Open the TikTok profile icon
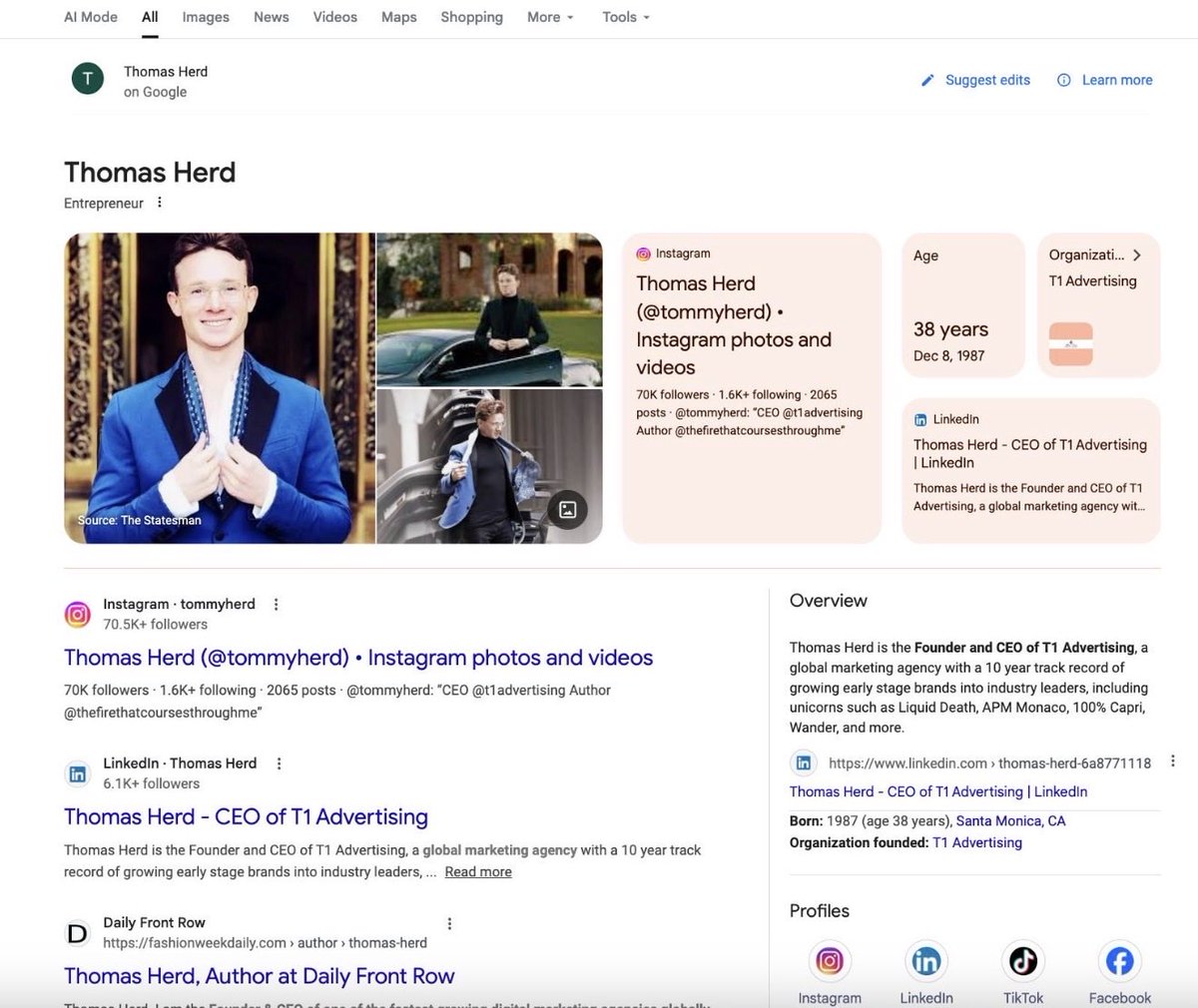Image resolution: width=1198 pixels, height=1008 pixels. [1023, 961]
